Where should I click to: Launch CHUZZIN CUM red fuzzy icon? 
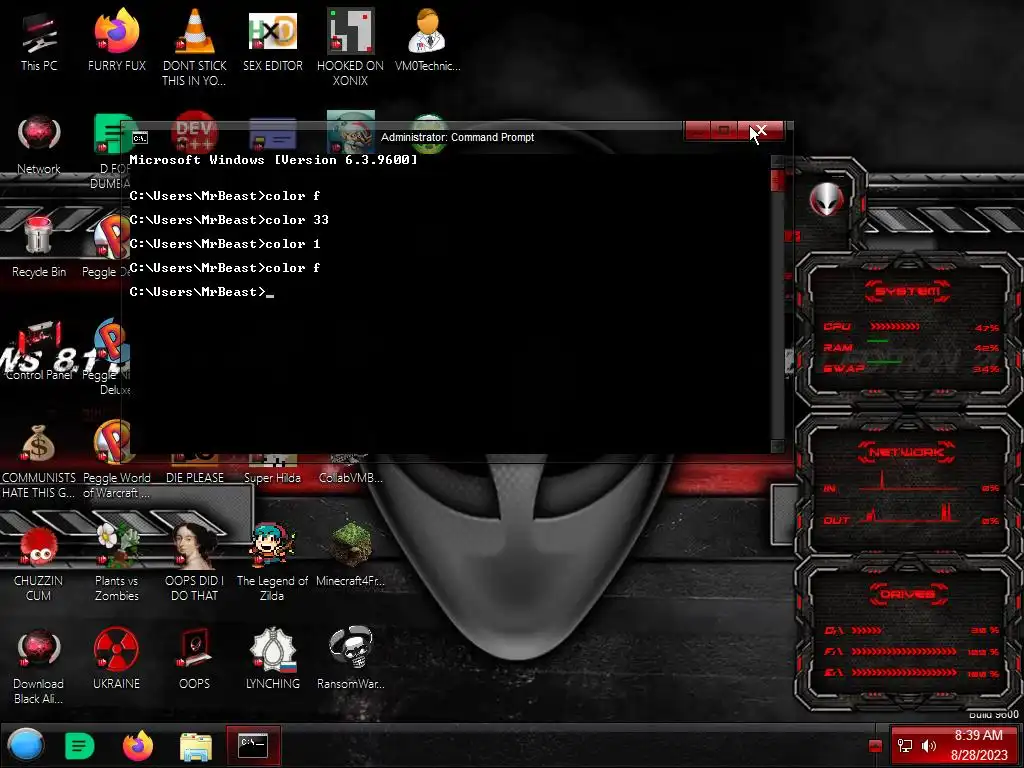pos(39,564)
